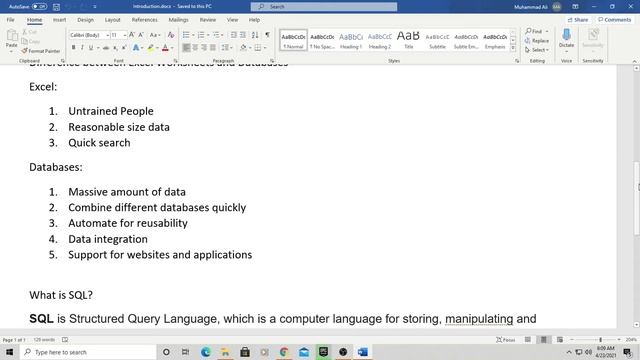Image resolution: width=640 pixels, height=360 pixels.
Task: Toggle Bold formatting
Action: (73, 48)
